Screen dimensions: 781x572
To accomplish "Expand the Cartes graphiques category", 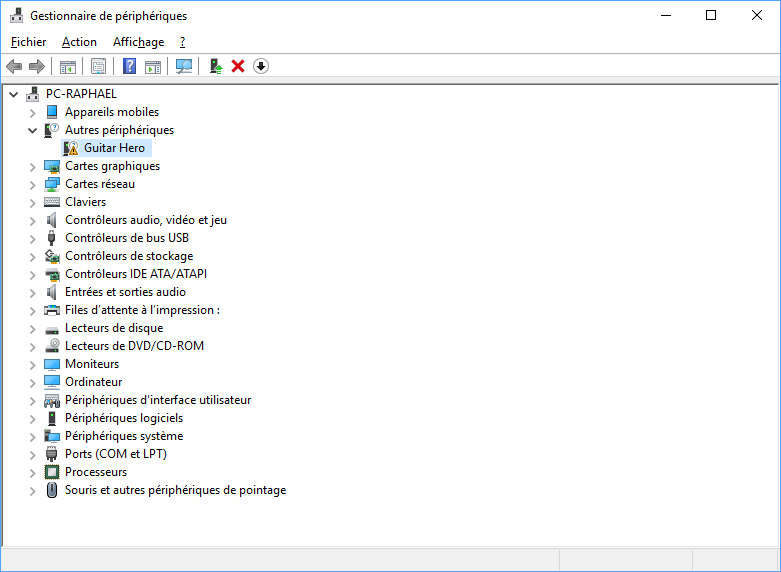I will pos(33,166).
